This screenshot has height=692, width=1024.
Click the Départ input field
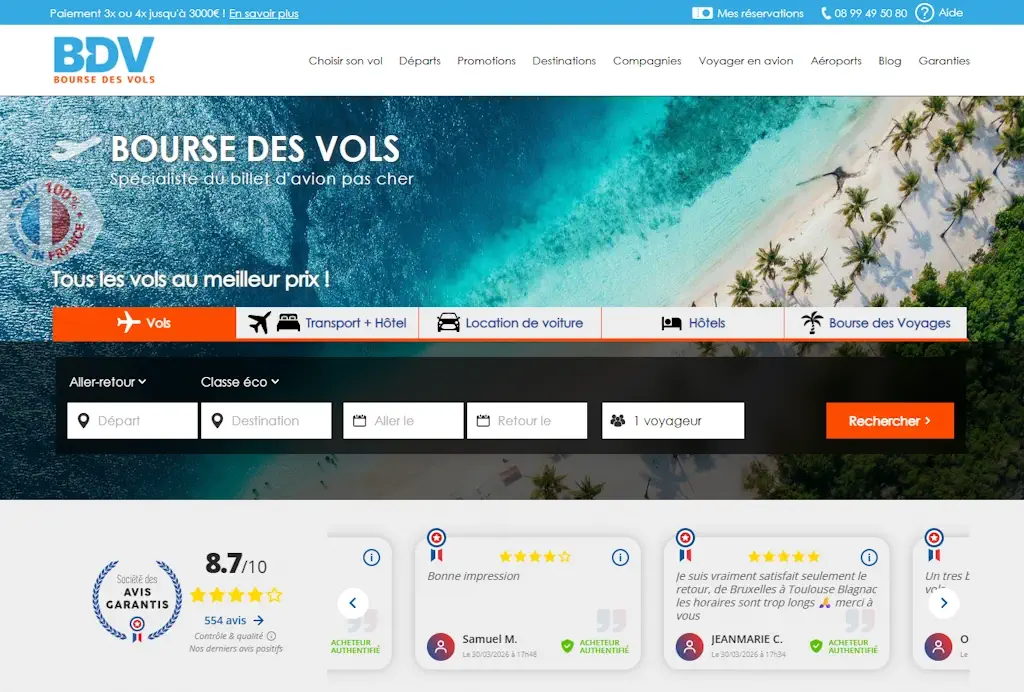[x=133, y=420]
